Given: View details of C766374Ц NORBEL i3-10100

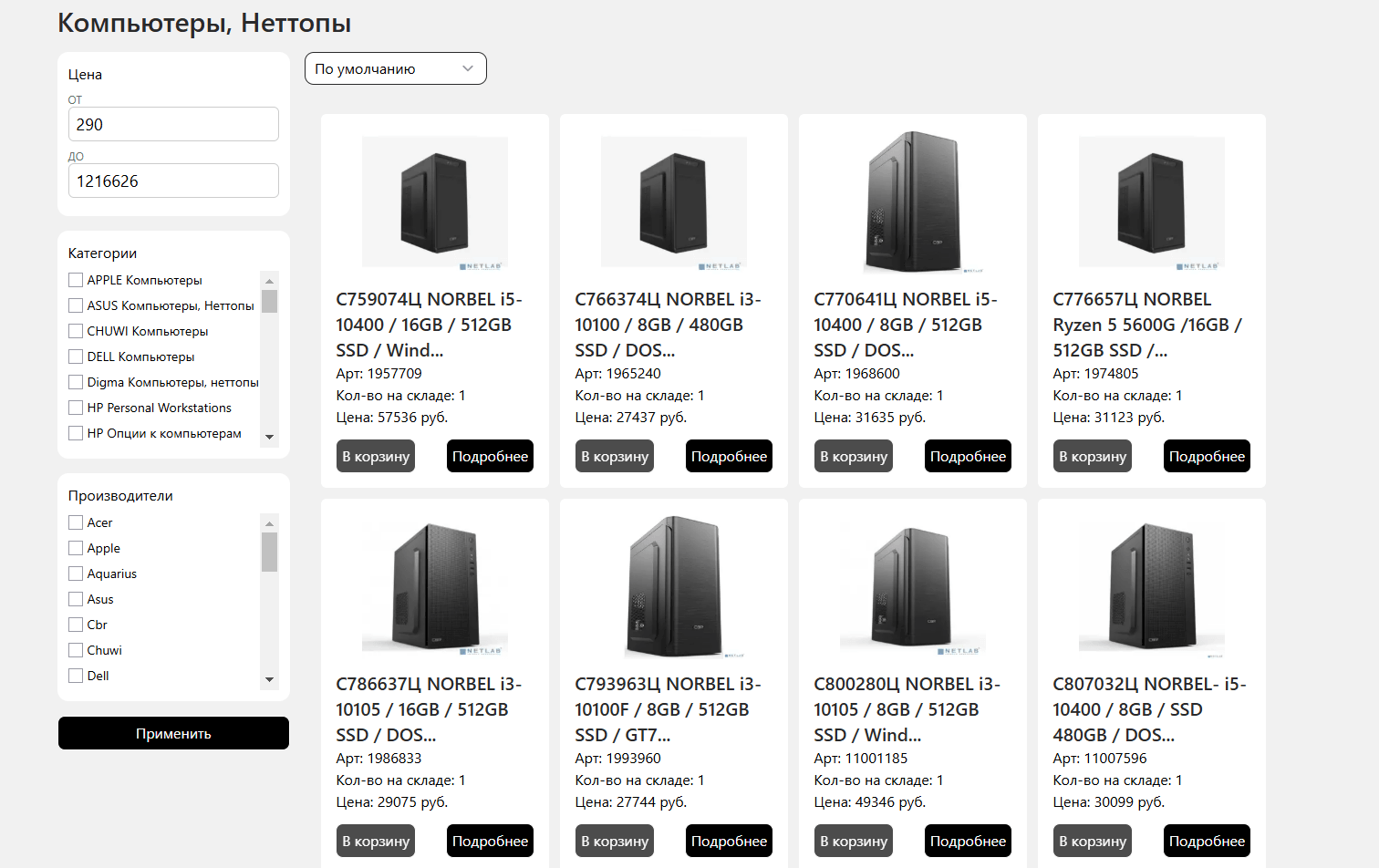Looking at the screenshot, I should pyautogui.click(x=729, y=456).
